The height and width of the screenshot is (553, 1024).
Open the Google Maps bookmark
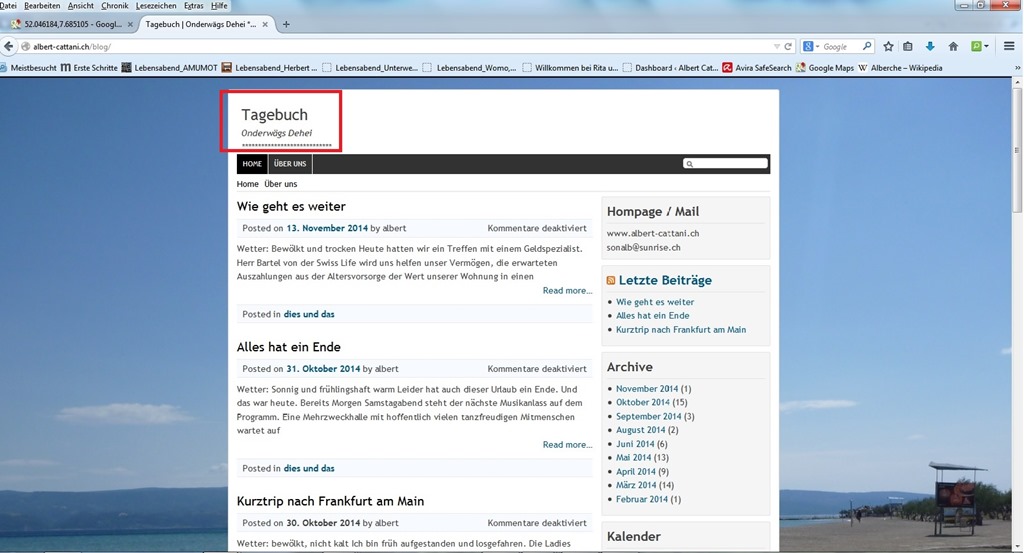830,68
